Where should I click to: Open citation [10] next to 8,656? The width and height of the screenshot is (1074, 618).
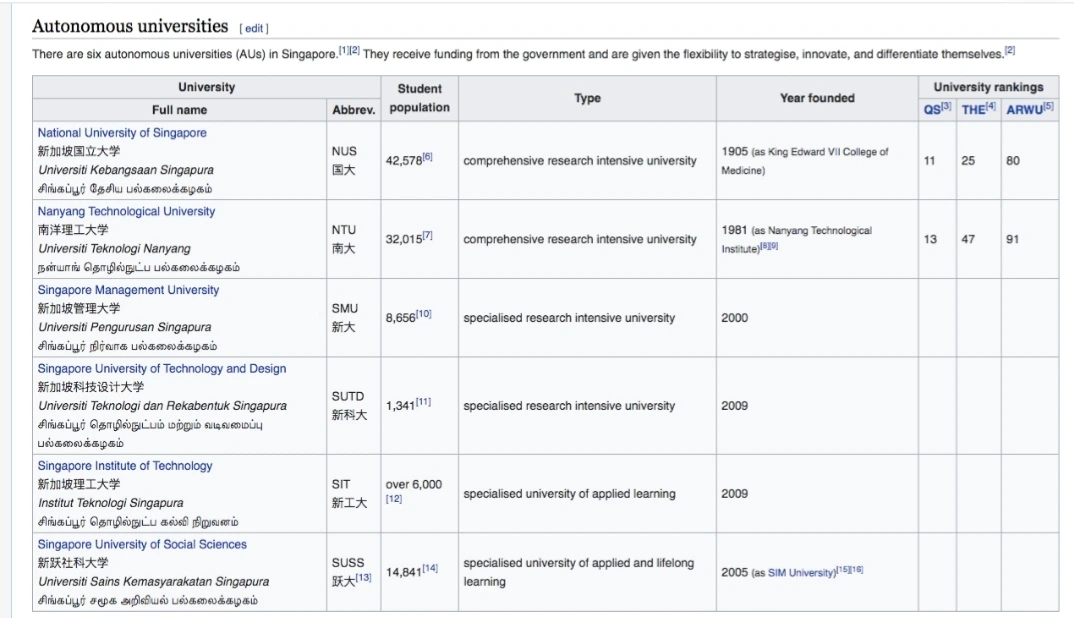424,314
